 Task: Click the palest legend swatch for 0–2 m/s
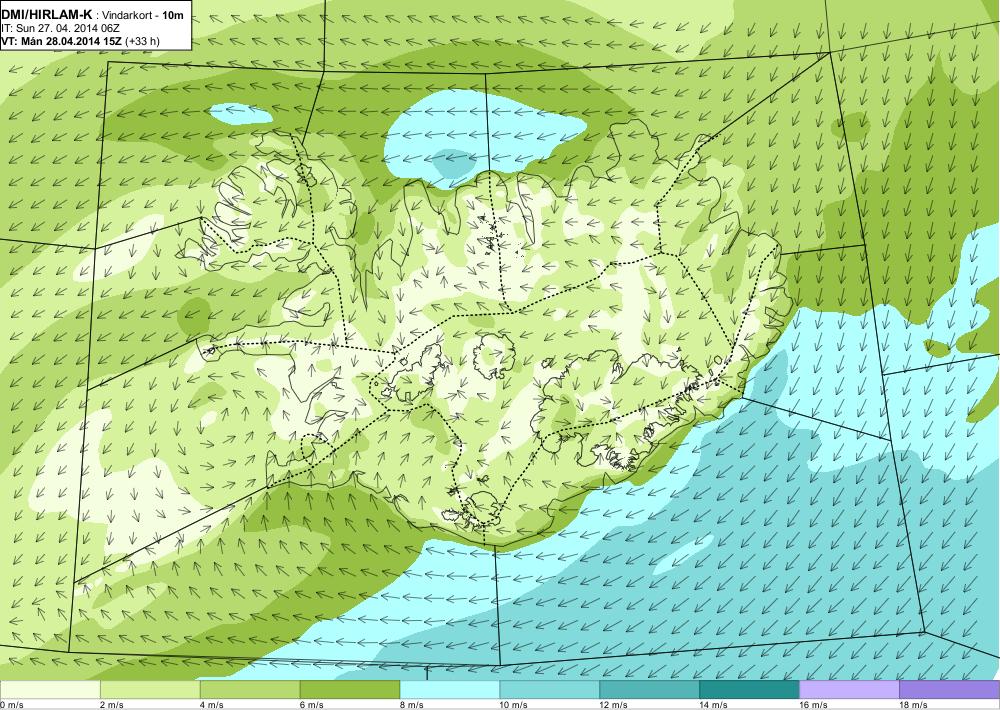pyautogui.click(x=50, y=690)
